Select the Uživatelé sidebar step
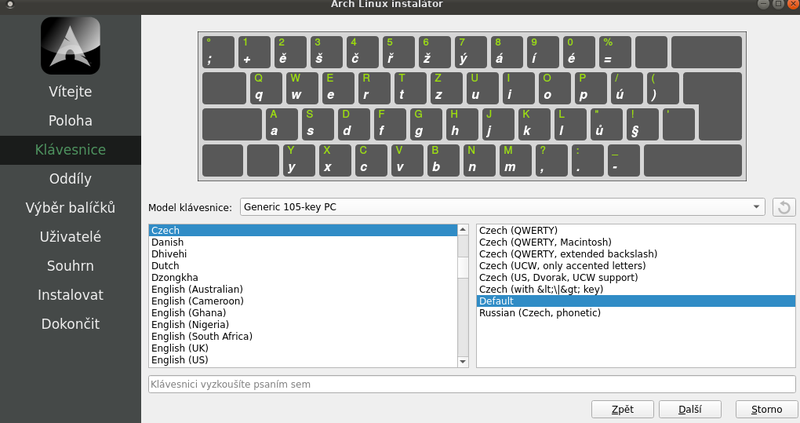The width and height of the screenshot is (800, 423). [x=70, y=237]
